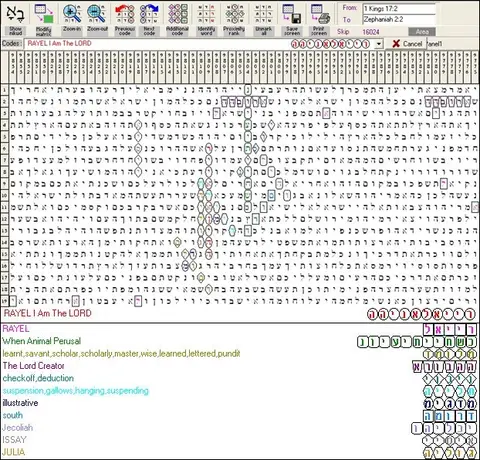Select the RAYEL term in the list
The height and width of the screenshot is (460, 480).
pos(16,329)
